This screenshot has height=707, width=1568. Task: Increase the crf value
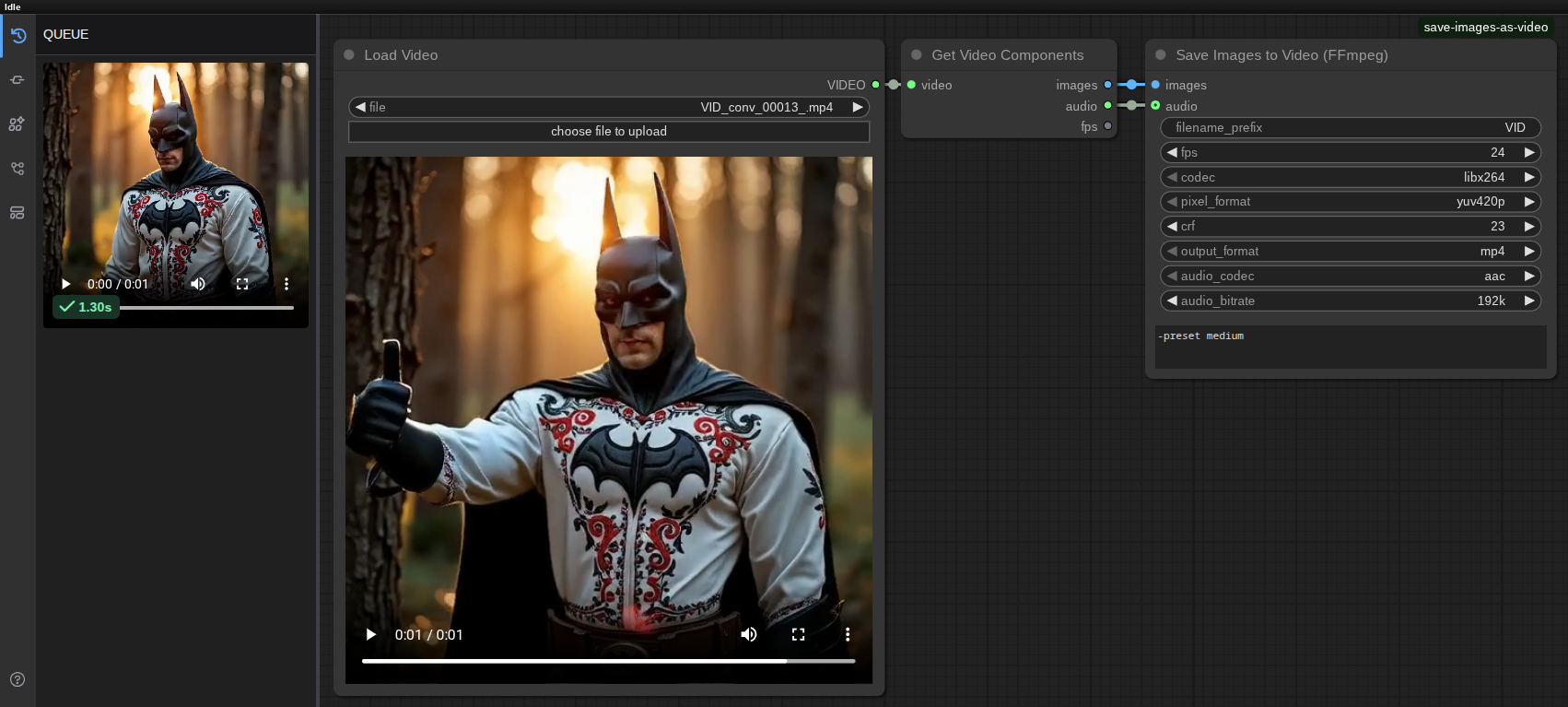click(1529, 226)
